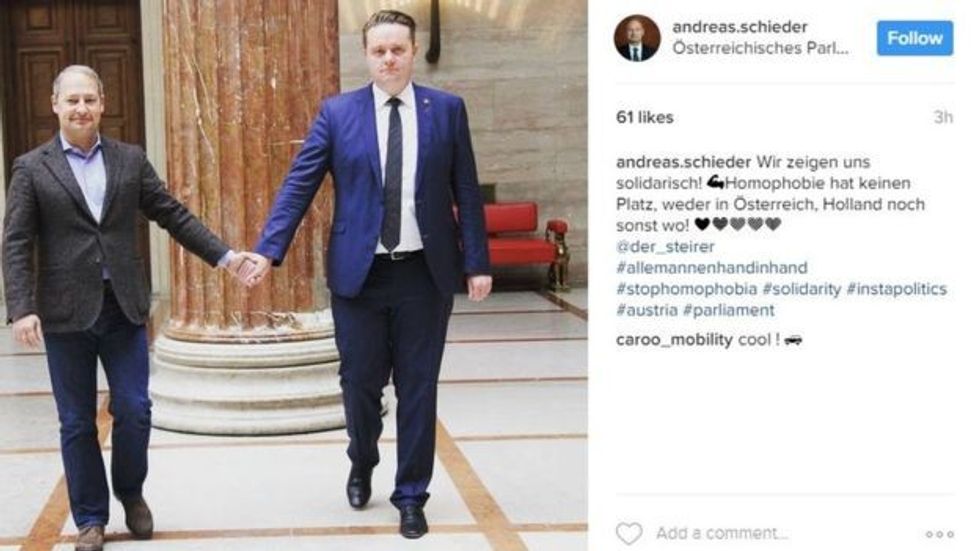Screen dimensions: 980x551
Task: Open the 3h timestamp
Action: pos(943,117)
